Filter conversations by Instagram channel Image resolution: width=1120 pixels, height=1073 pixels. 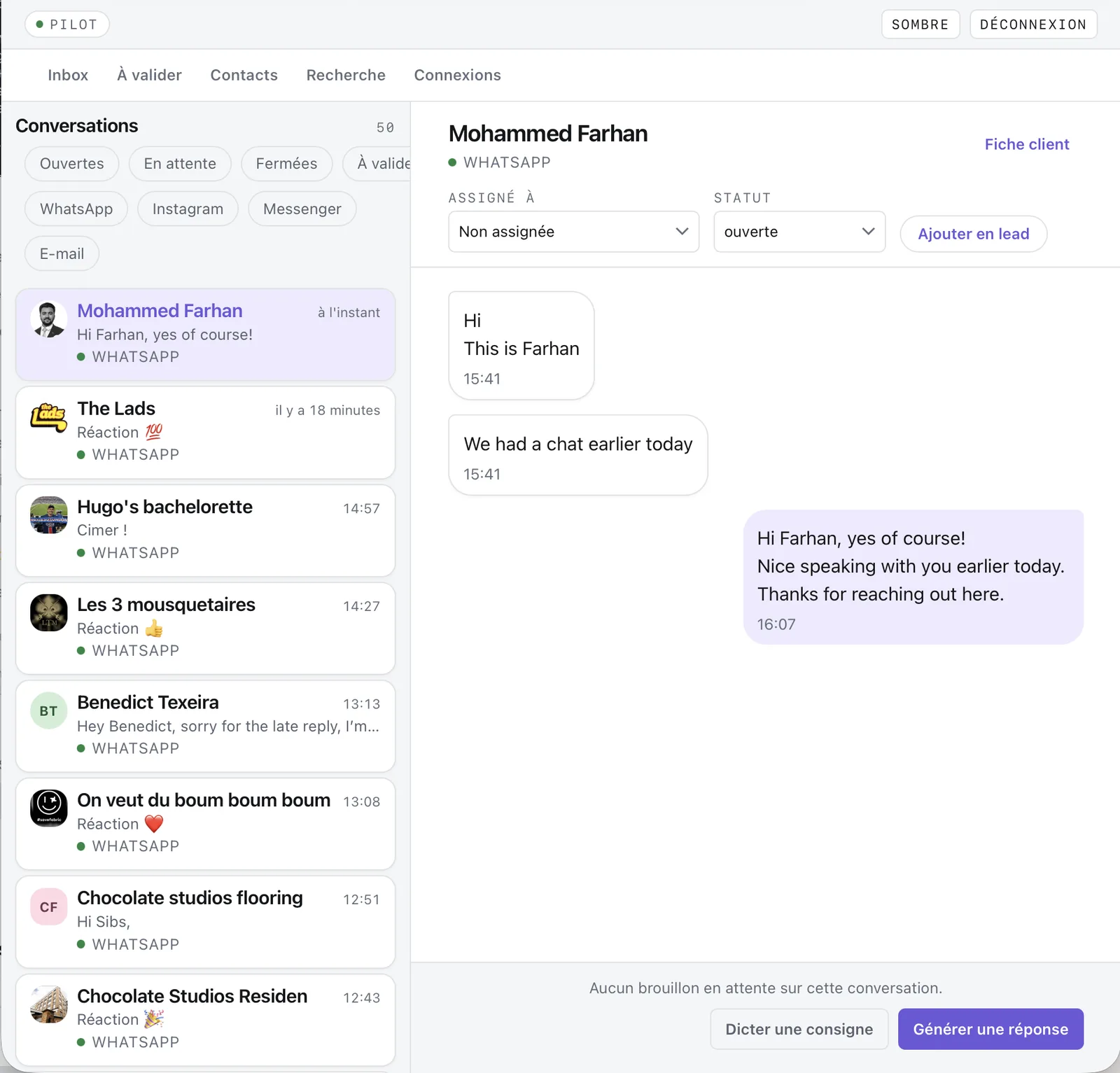[x=188, y=209]
